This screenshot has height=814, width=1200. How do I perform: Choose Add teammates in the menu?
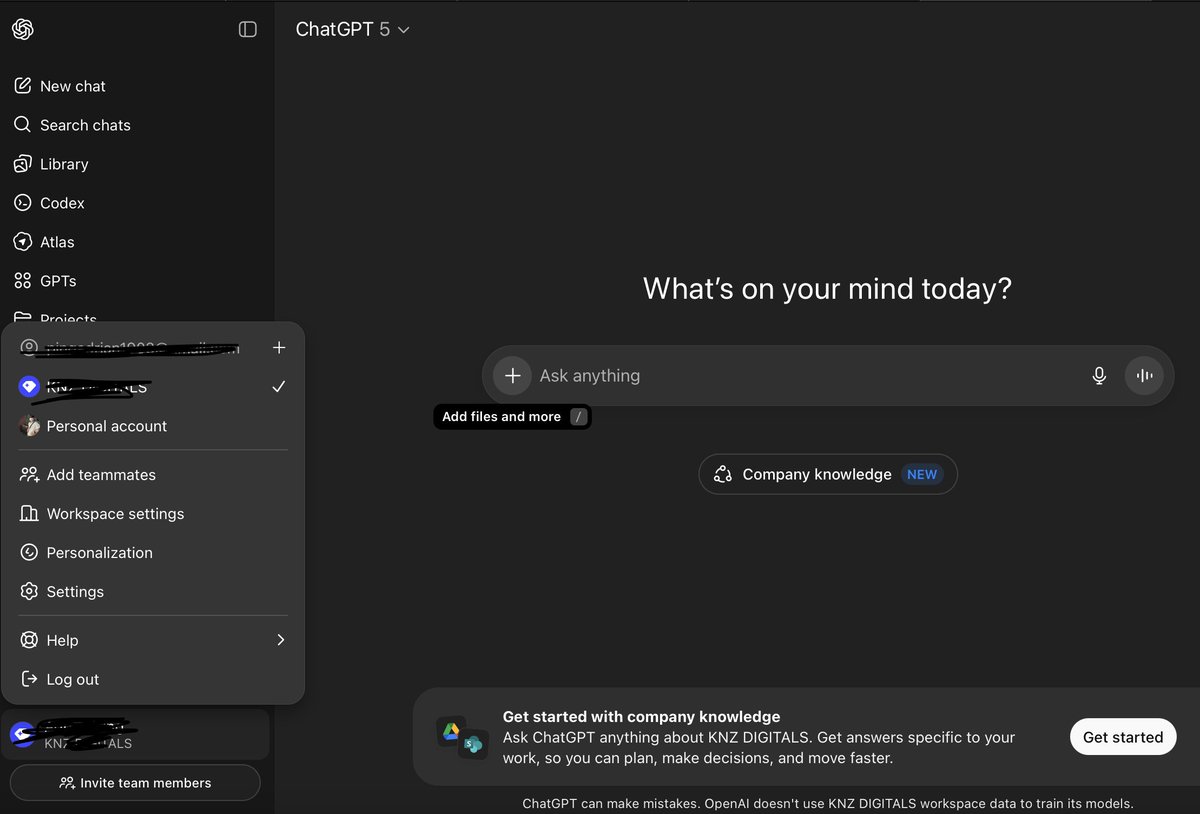pos(153,475)
